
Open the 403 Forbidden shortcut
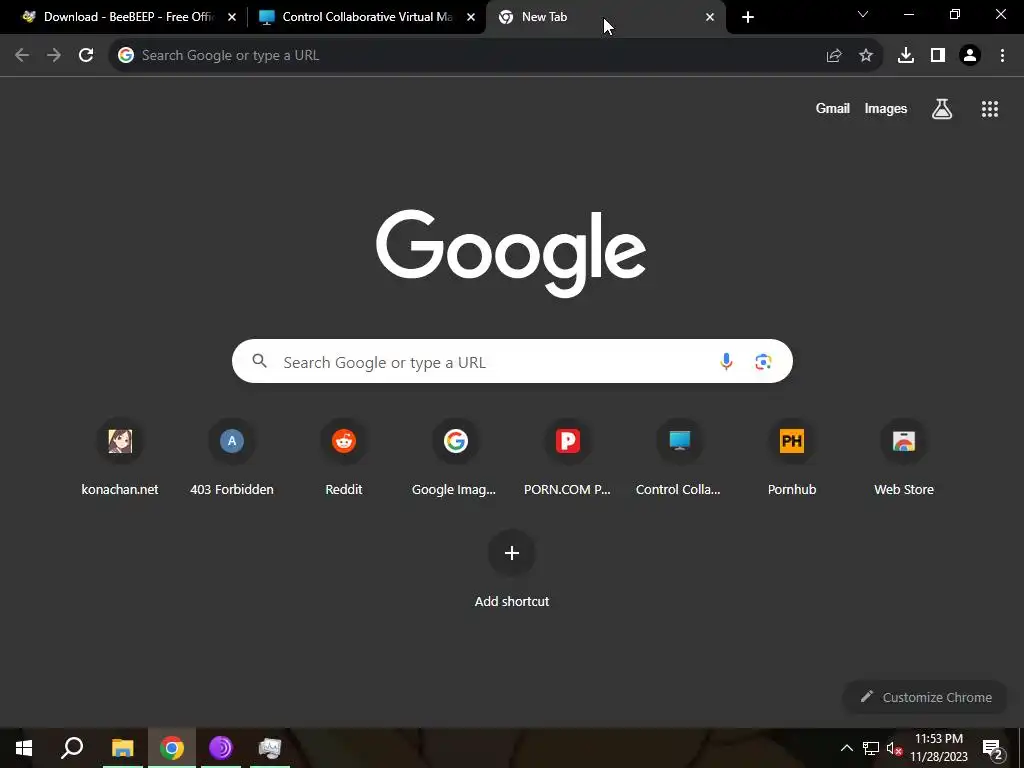click(232, 458)
